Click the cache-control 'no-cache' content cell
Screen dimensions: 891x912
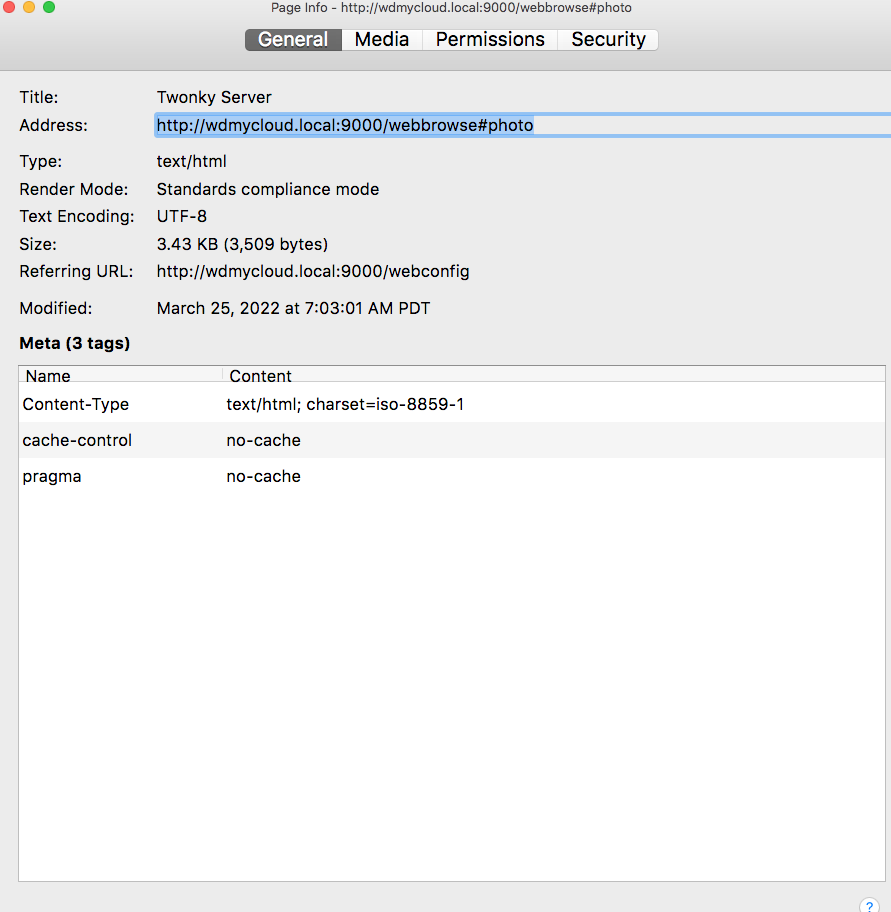[x=263, y=440]
